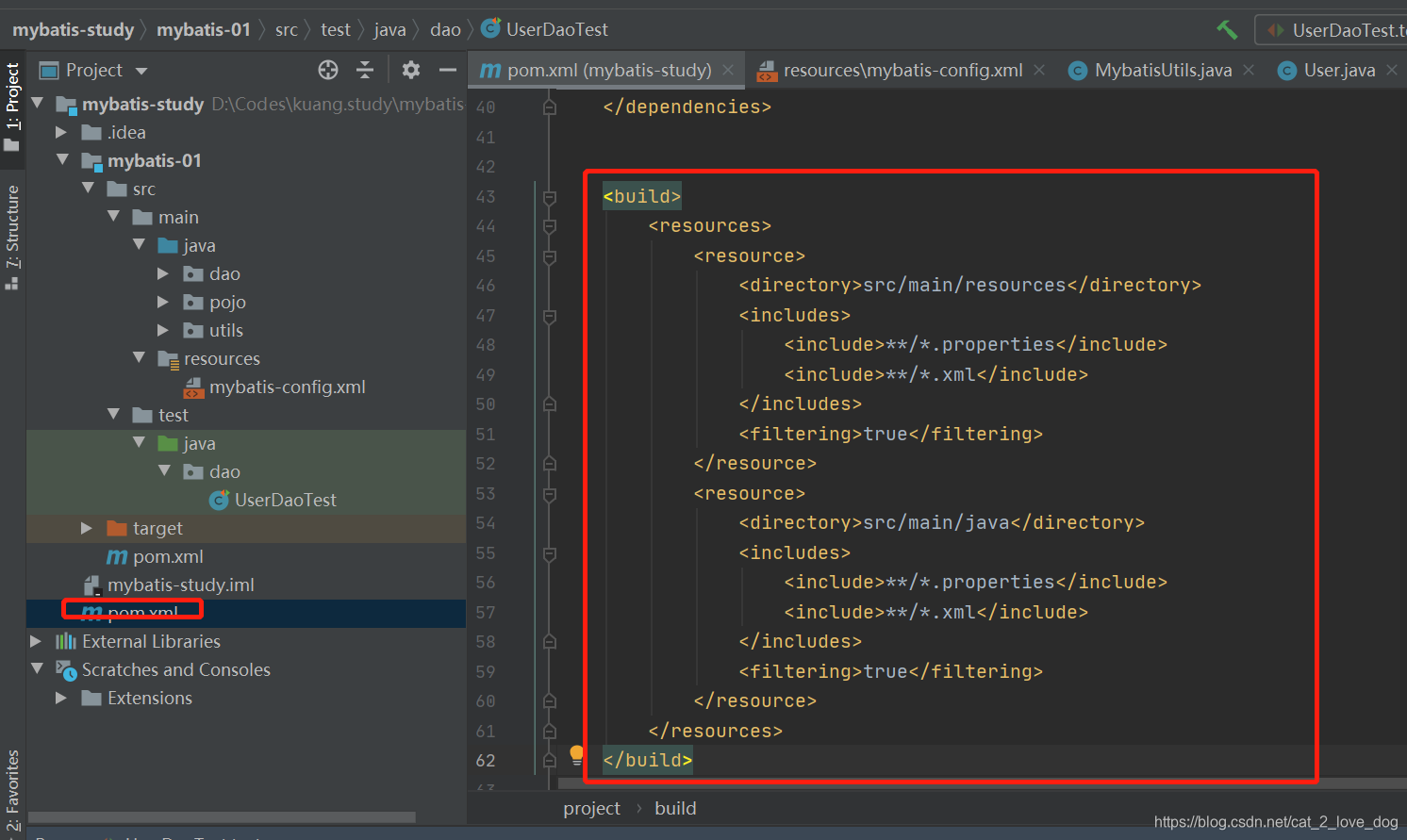This screenshot has height=840, width=1407.
Task: Click the locate target crosshair icon in Project panel
Action: [x=328, y=70]
